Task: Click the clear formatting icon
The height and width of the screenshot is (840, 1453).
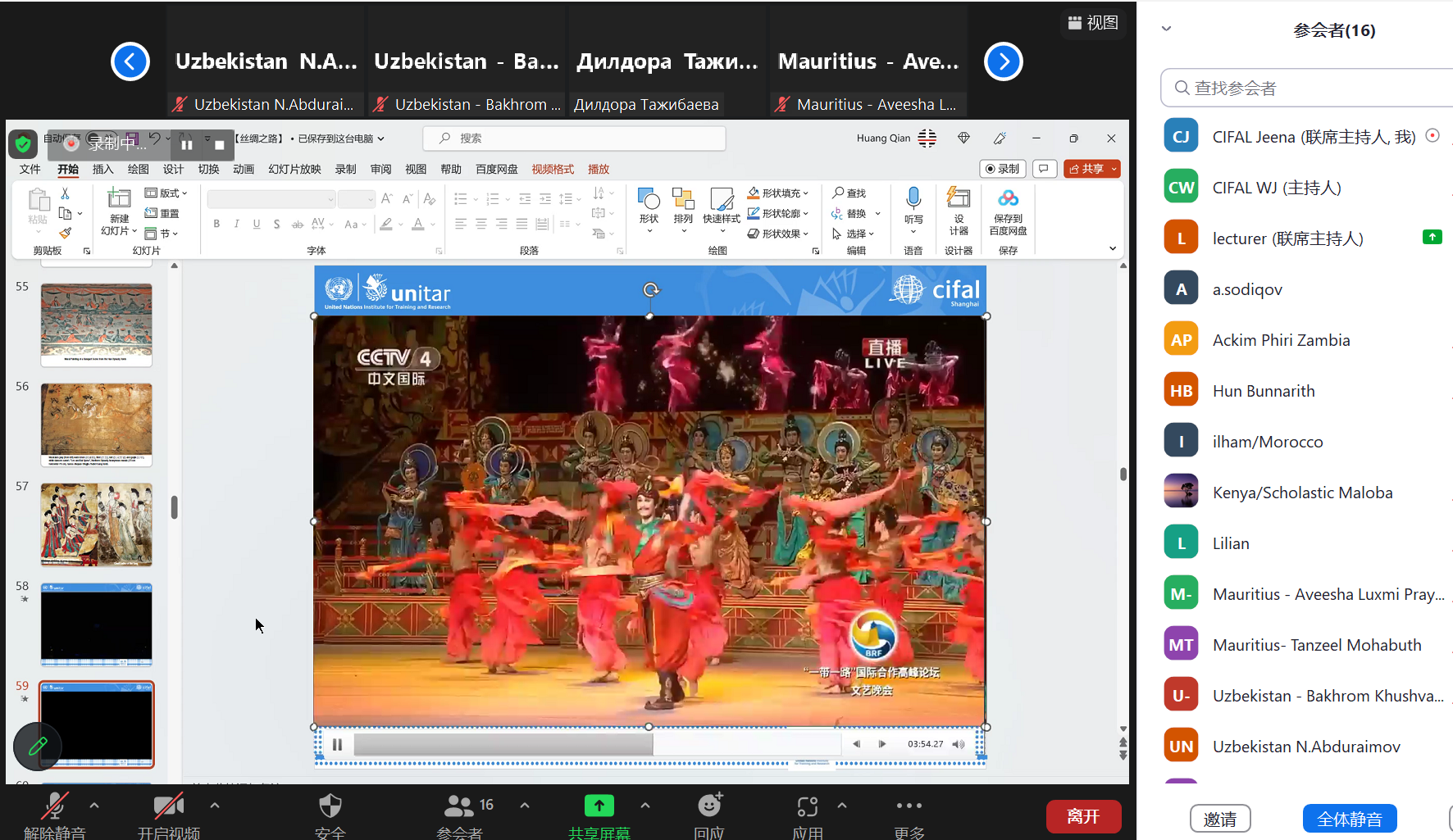Action: pyautogui.click(x=429, y=198)
